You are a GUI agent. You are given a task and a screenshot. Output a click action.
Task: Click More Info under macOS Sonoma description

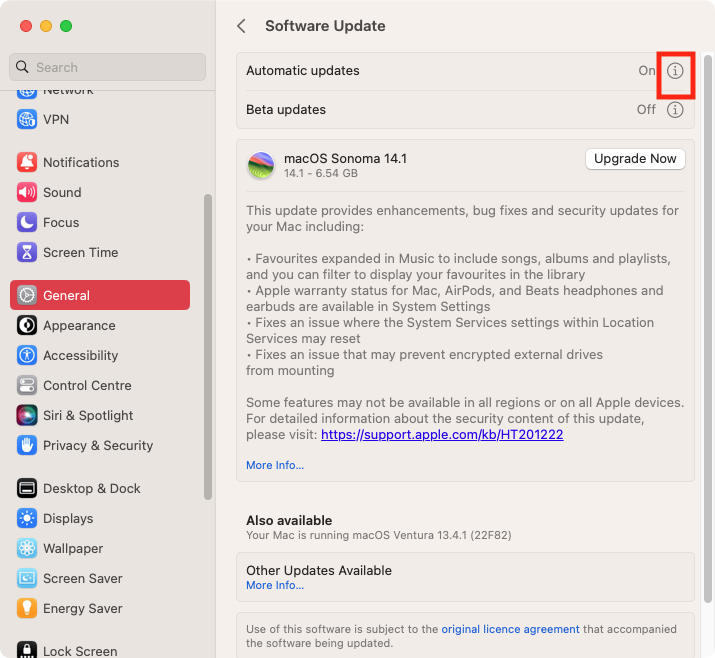coord(275,465)
